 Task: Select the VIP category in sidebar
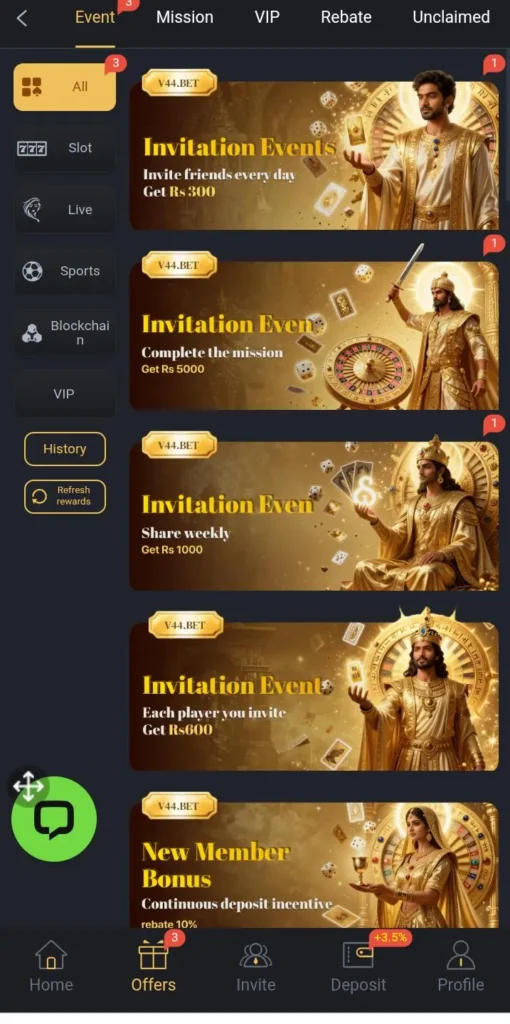[x=65, y=394]
